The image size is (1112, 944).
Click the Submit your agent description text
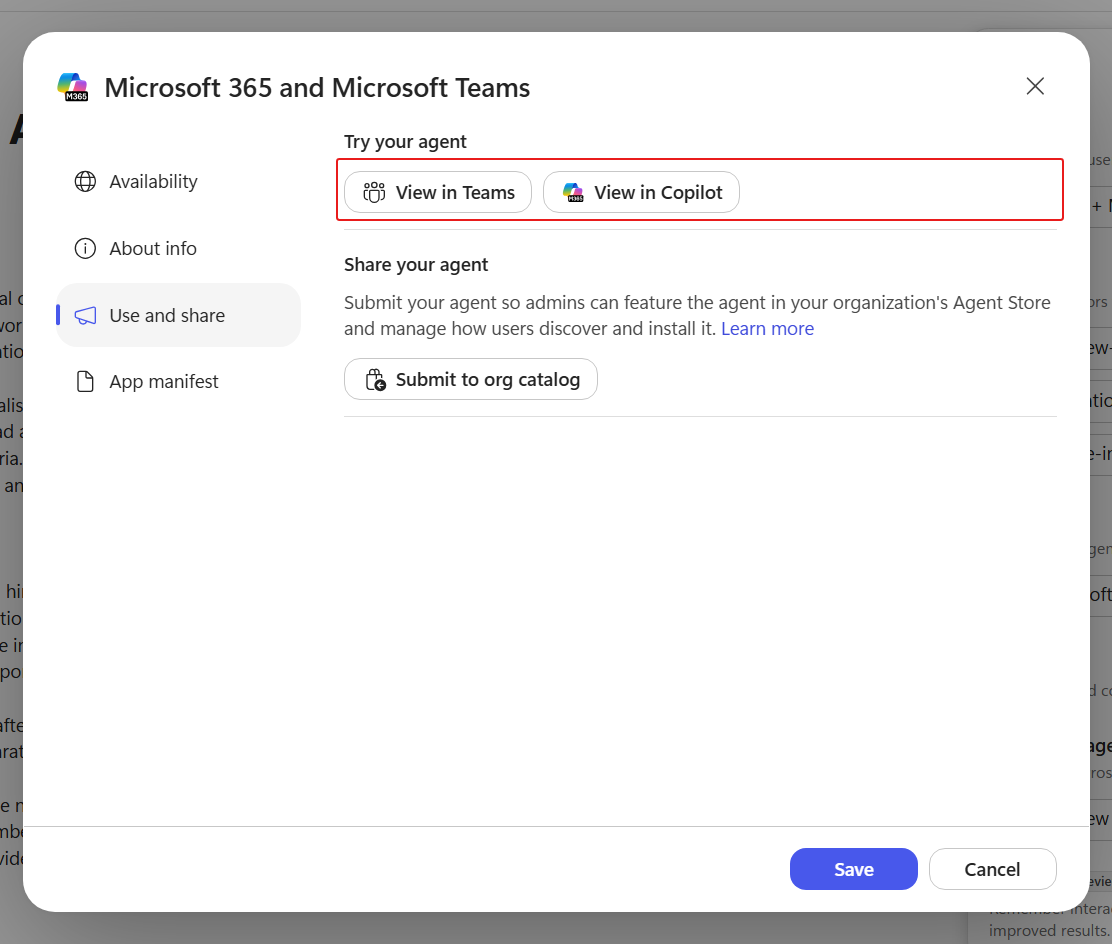(697, 316)
